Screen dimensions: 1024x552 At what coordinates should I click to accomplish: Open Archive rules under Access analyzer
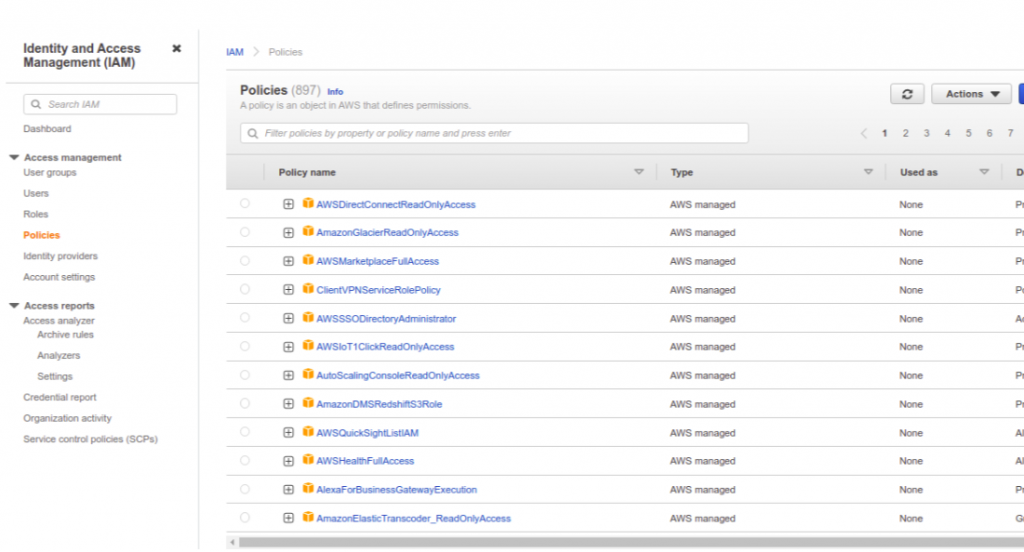coord(65,334)
